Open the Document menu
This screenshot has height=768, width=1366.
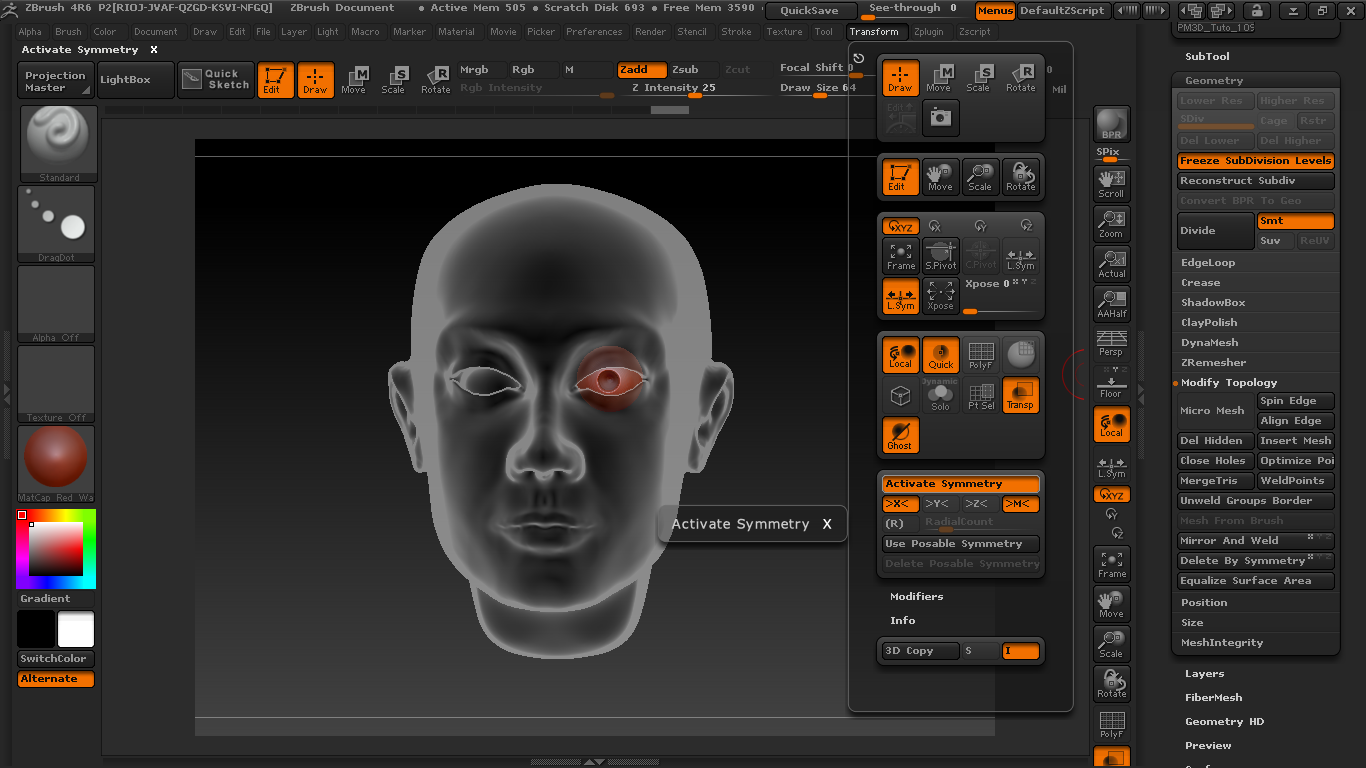pos(156,32)
